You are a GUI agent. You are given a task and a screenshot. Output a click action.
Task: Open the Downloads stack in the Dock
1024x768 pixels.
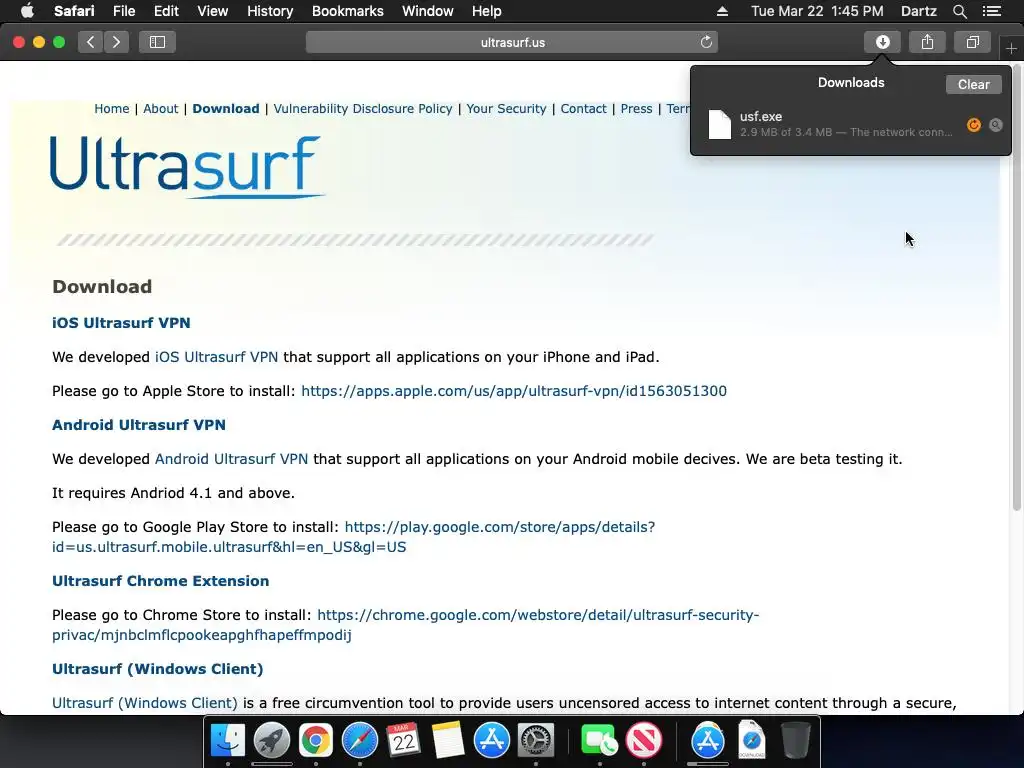click(x=752, y=739)
